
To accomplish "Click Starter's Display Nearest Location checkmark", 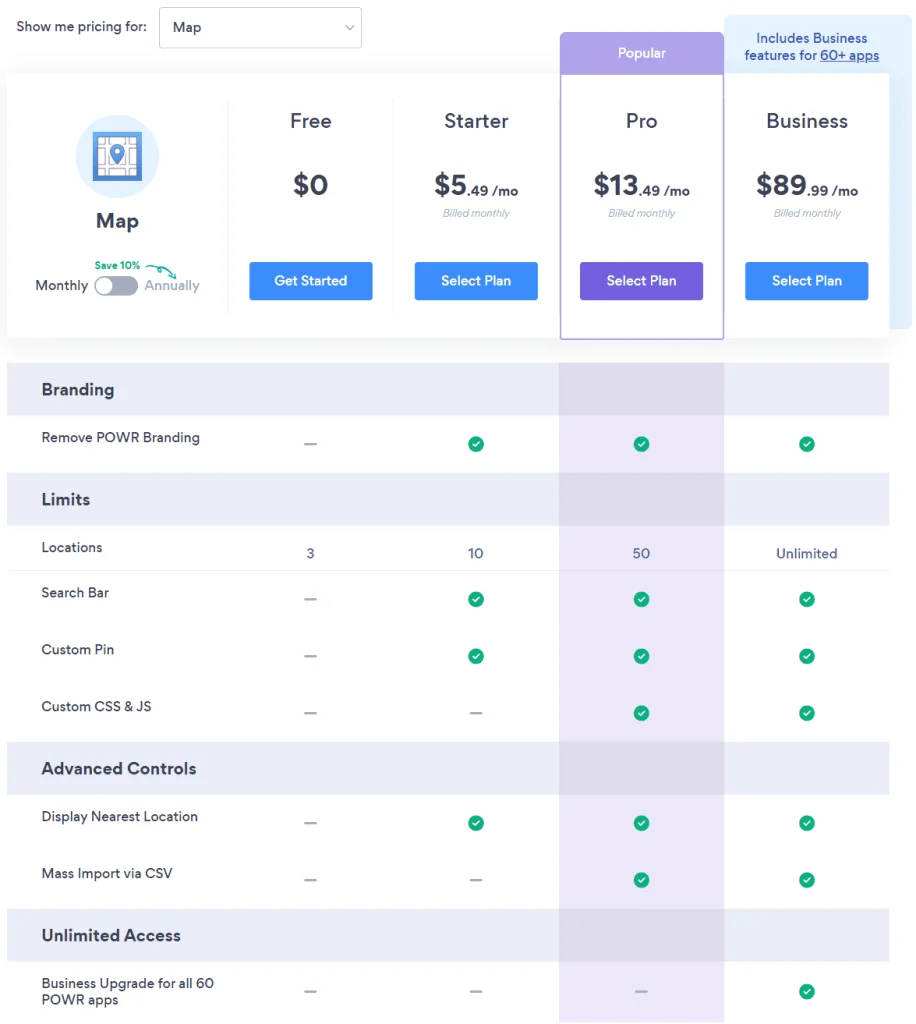I will coord(476,823).
